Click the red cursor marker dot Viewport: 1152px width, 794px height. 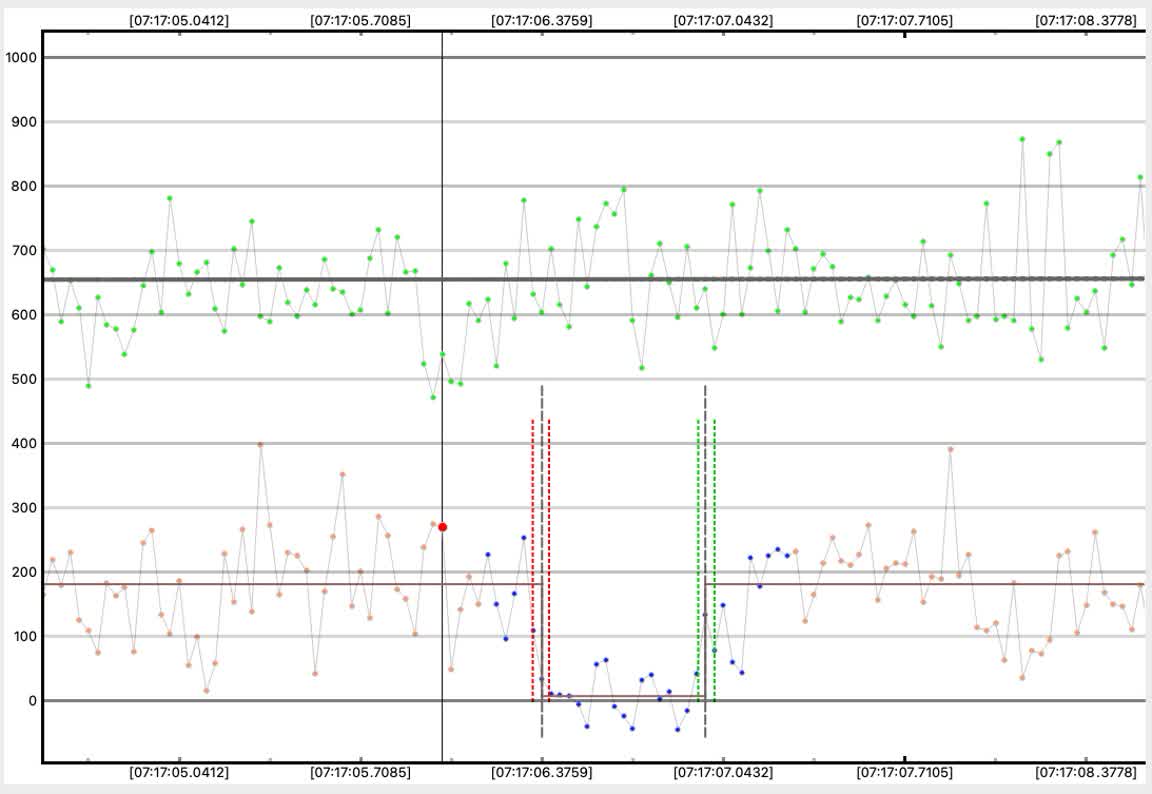point(442,527)
